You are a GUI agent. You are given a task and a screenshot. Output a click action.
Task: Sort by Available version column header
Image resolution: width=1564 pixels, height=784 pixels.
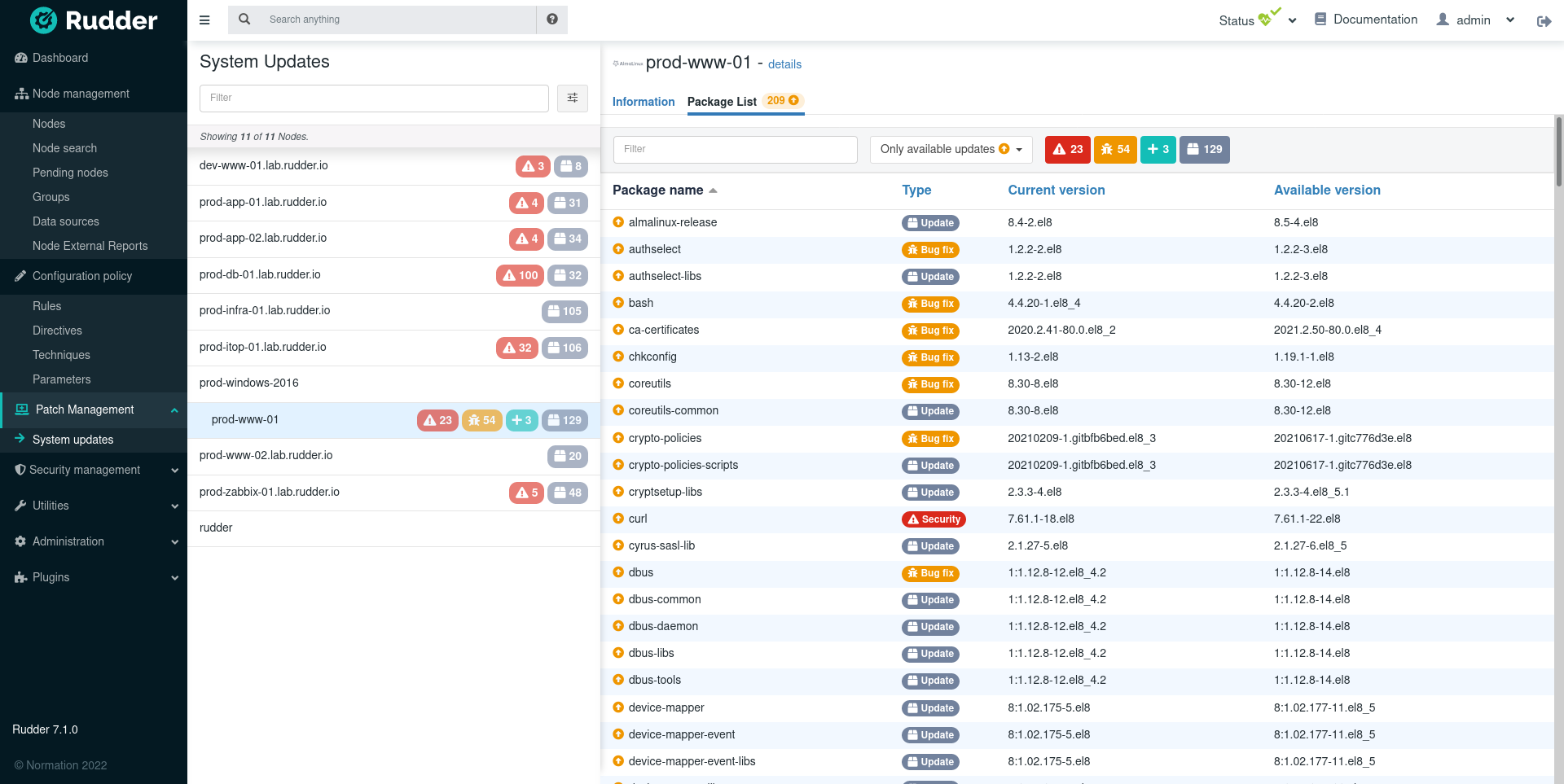1327,191
